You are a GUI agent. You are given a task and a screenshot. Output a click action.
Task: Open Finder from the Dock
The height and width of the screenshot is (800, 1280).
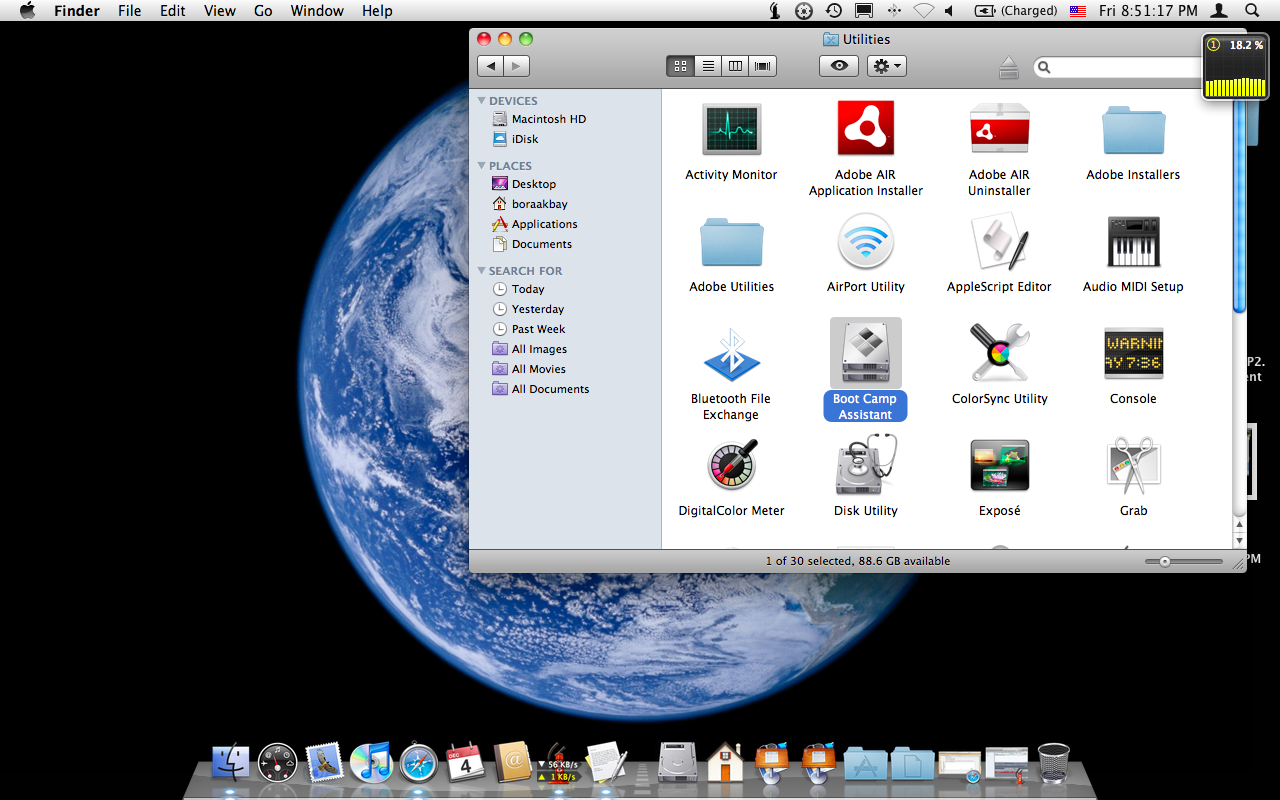pyautogui.click(x=231, y=763)
